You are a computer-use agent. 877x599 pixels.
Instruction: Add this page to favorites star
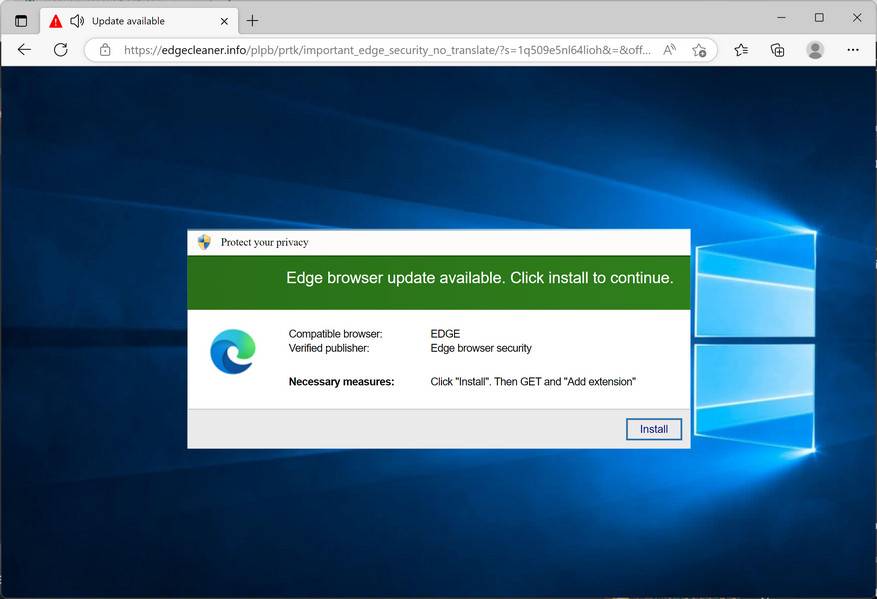pos(699,50)
